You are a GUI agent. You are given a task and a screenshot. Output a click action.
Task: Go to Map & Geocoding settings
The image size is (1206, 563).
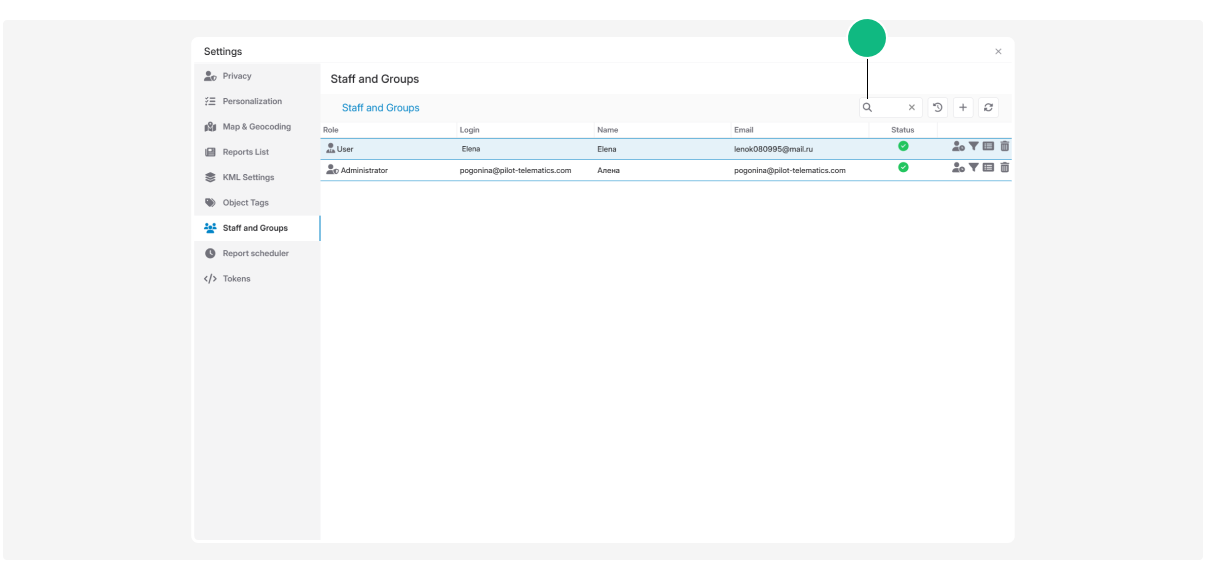[x=256, y=127]
